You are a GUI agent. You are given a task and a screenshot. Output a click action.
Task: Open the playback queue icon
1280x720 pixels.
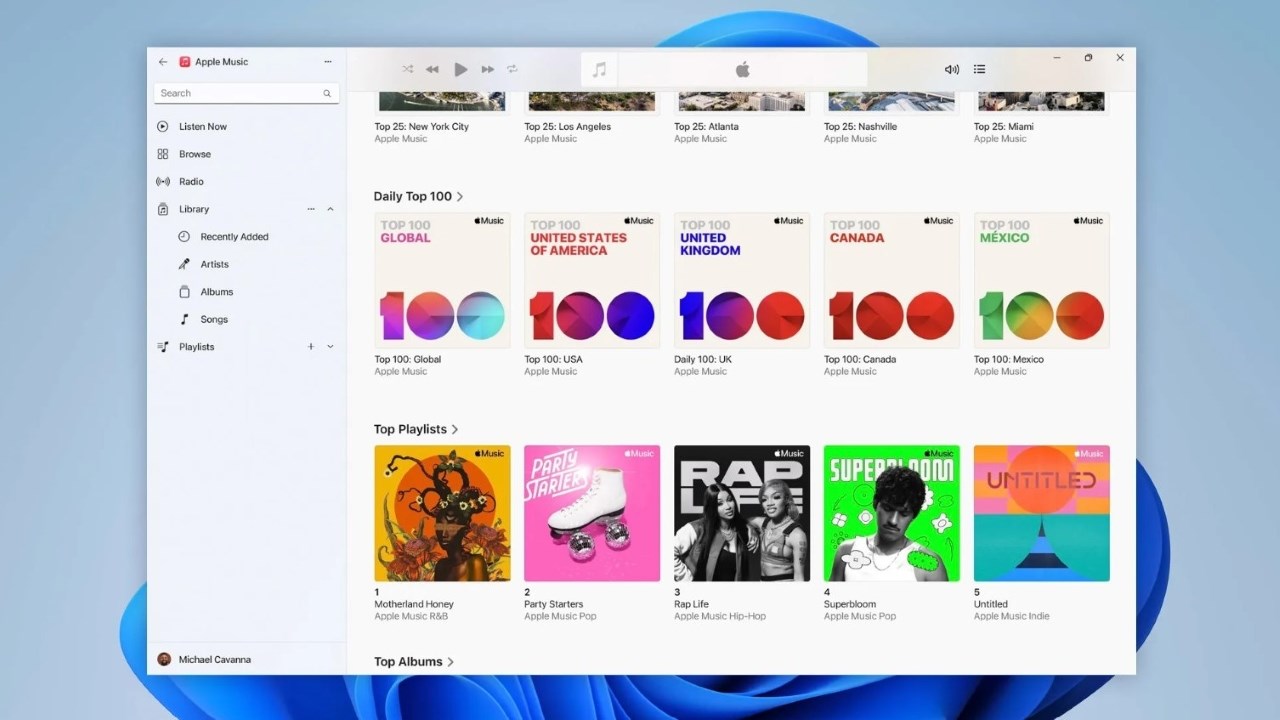coord(979,69)
